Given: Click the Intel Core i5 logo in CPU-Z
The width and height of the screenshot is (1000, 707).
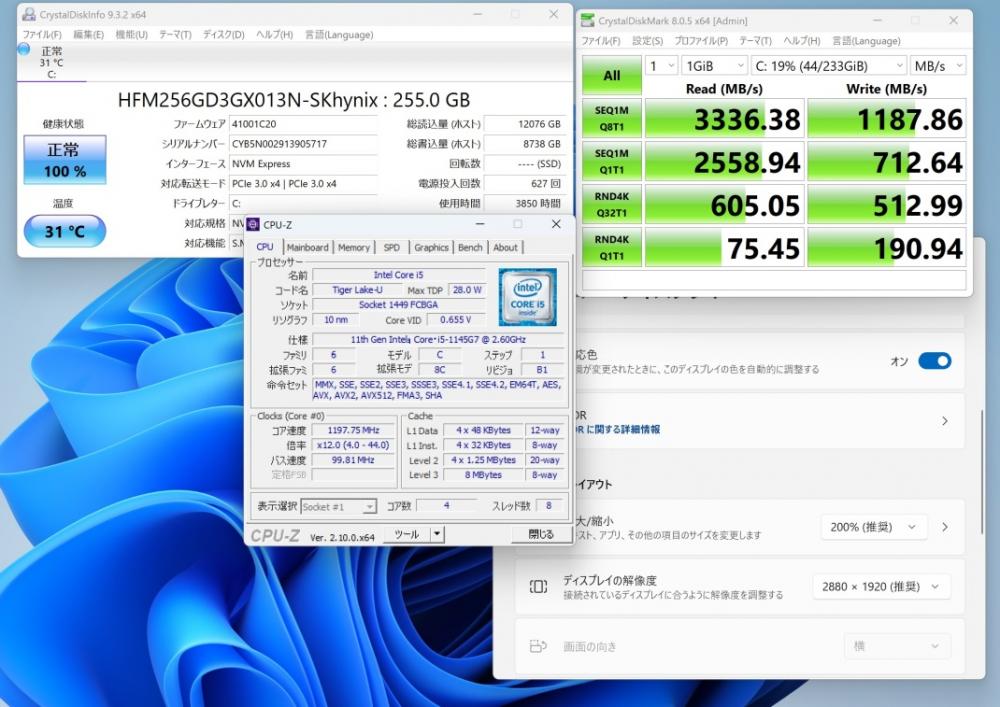Looking at the screenshot, I should click(527, 297).
